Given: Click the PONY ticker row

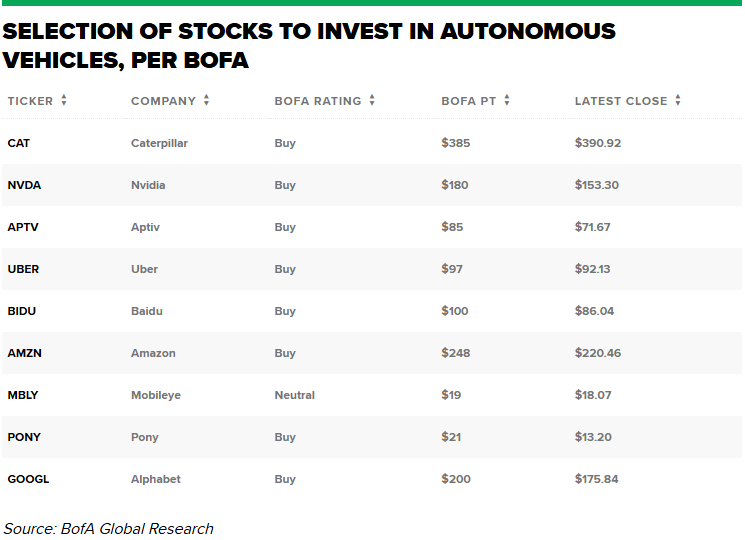Looking at the screenshot, I should tap(24, 437).
